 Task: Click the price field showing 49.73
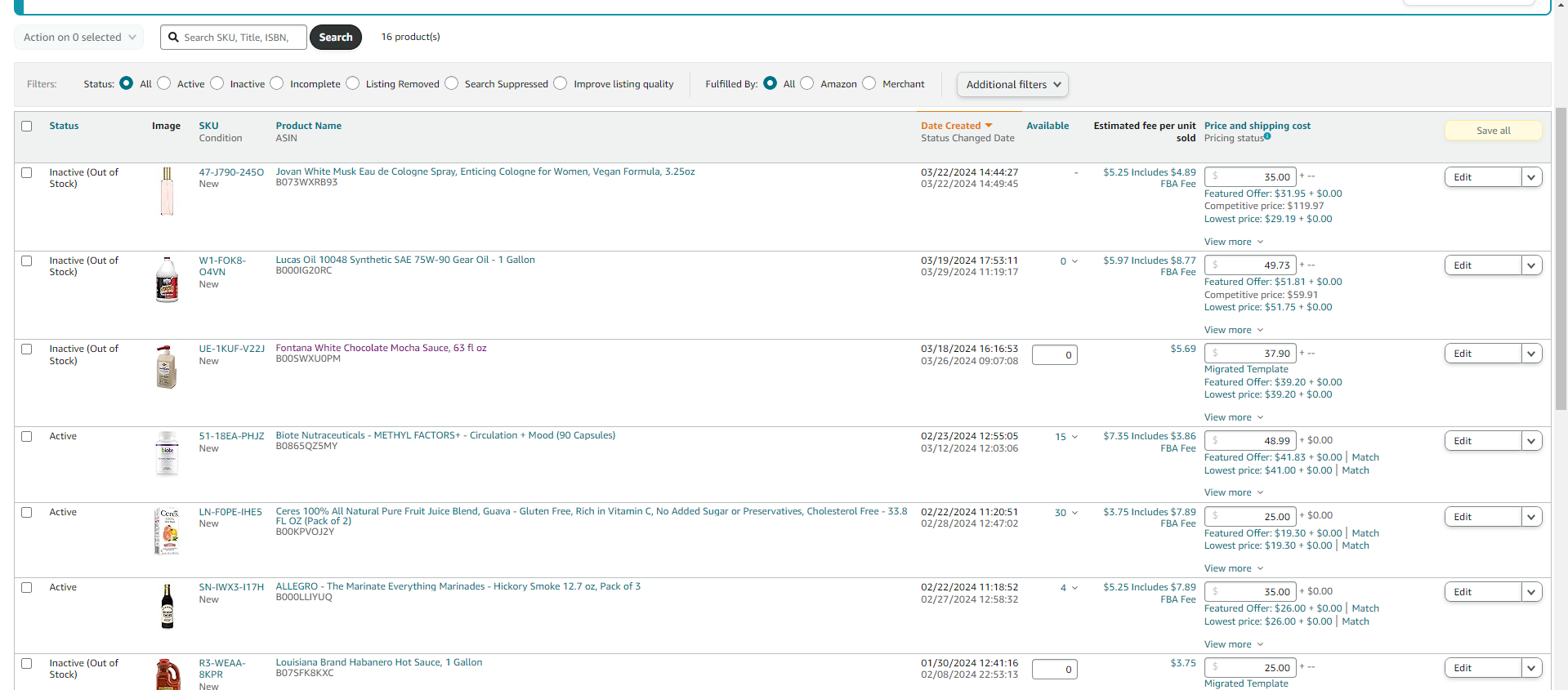tap(1250, 265)
